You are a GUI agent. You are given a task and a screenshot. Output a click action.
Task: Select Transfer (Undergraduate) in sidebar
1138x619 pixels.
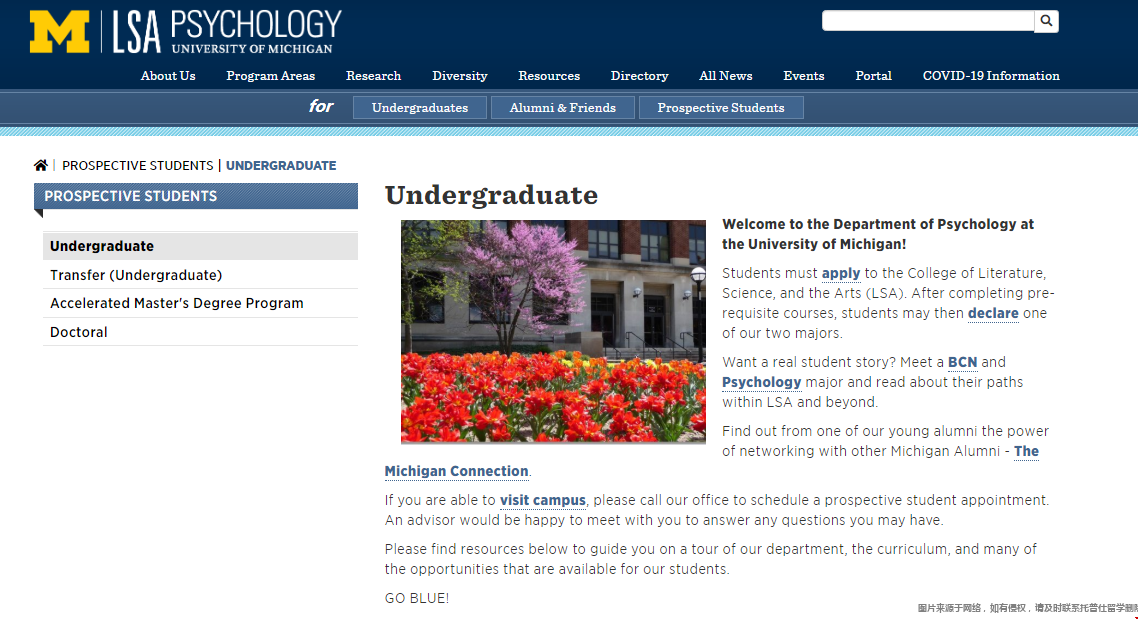tap(136, 275)
